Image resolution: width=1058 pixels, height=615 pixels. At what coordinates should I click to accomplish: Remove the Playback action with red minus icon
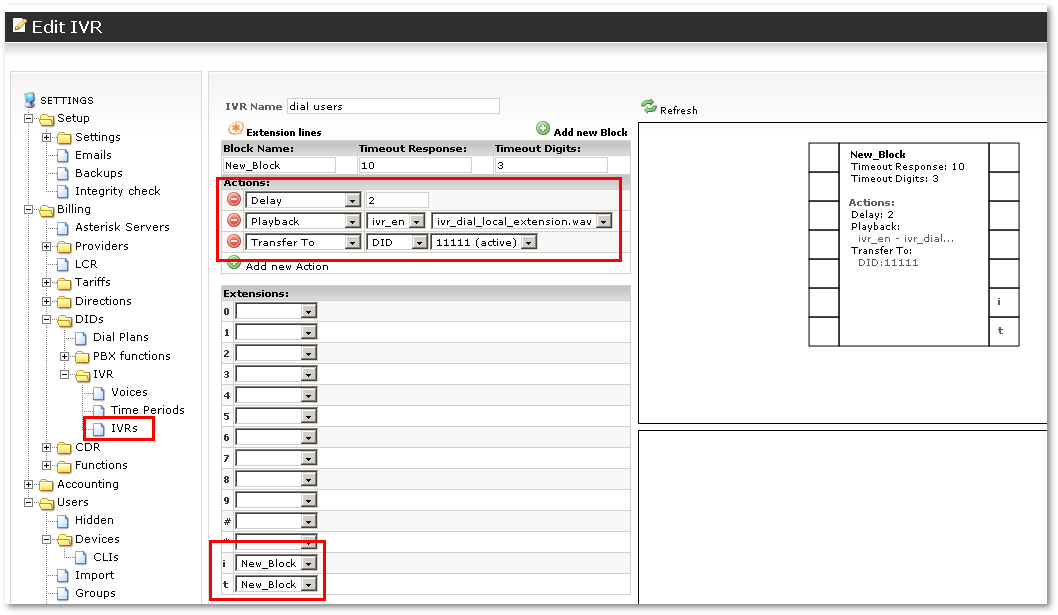coord(234,221)
